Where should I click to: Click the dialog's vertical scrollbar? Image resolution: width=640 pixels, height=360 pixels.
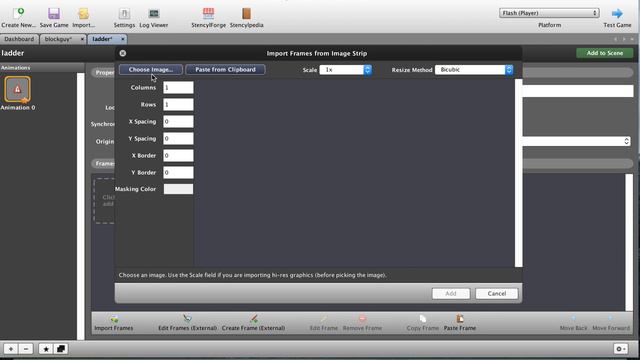click(518, 173)
